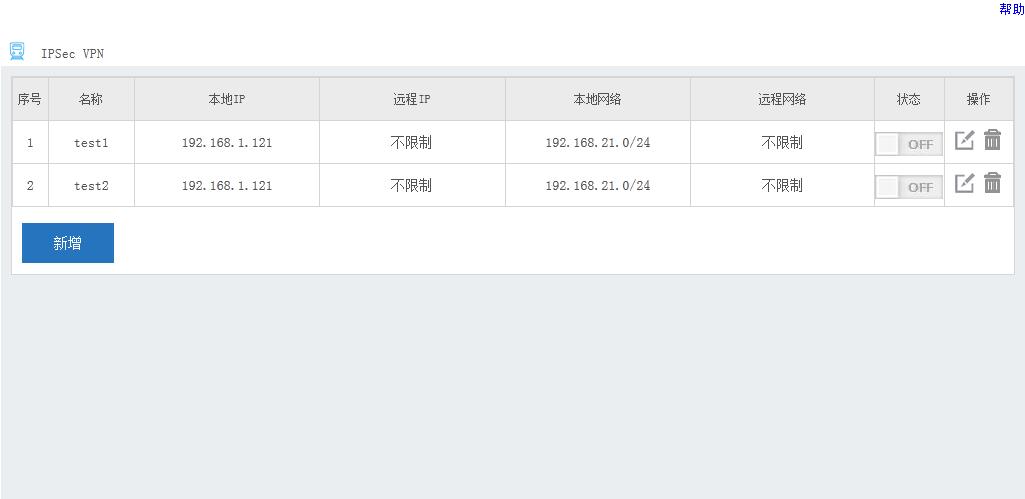Open the 帮助 help link
This screenshot has height=499, width=1025.
click(x=1011, y=10)
